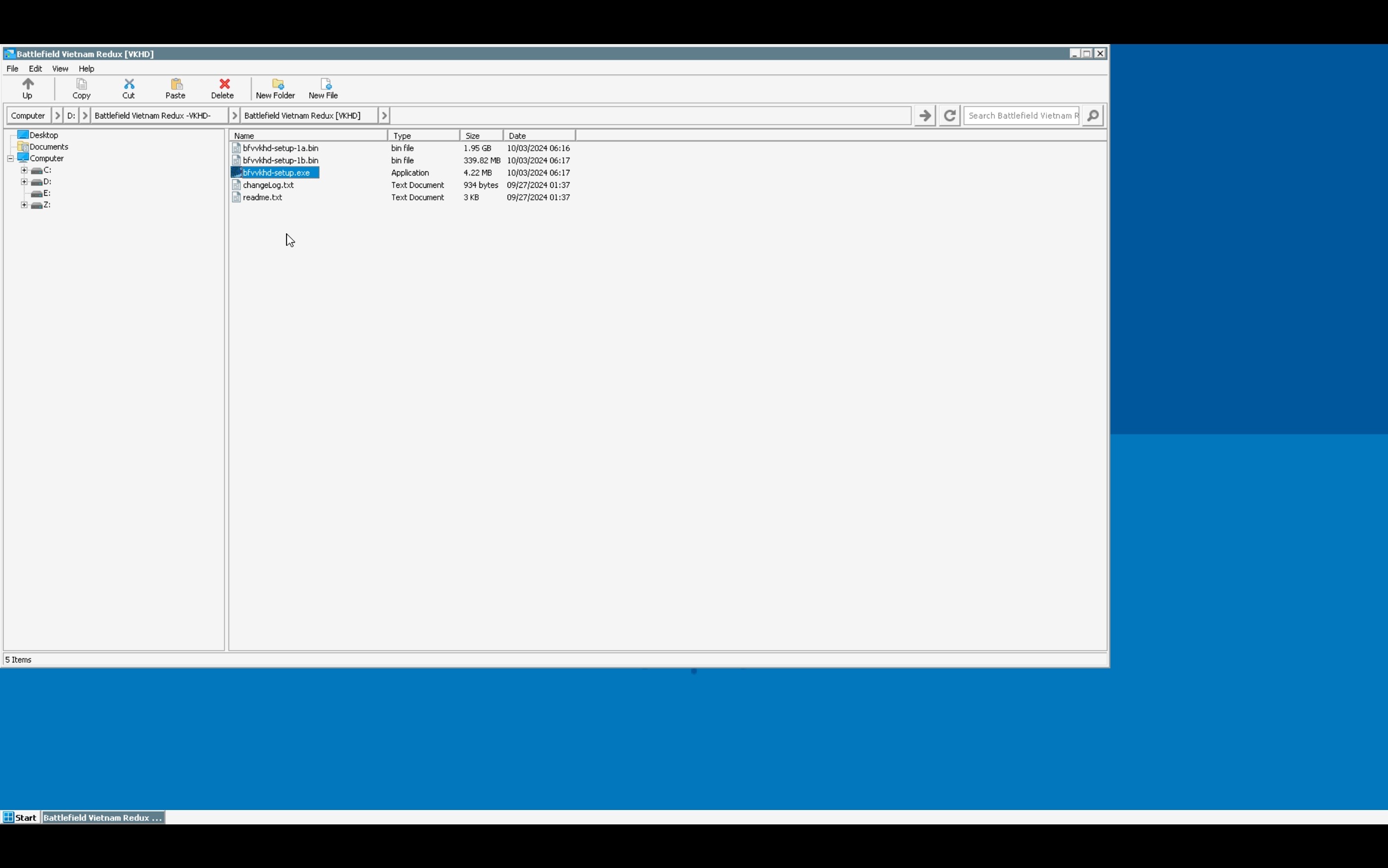Click the Paste toolbar icon
This screenshot has height=868, width=1388.
[175, 84]
